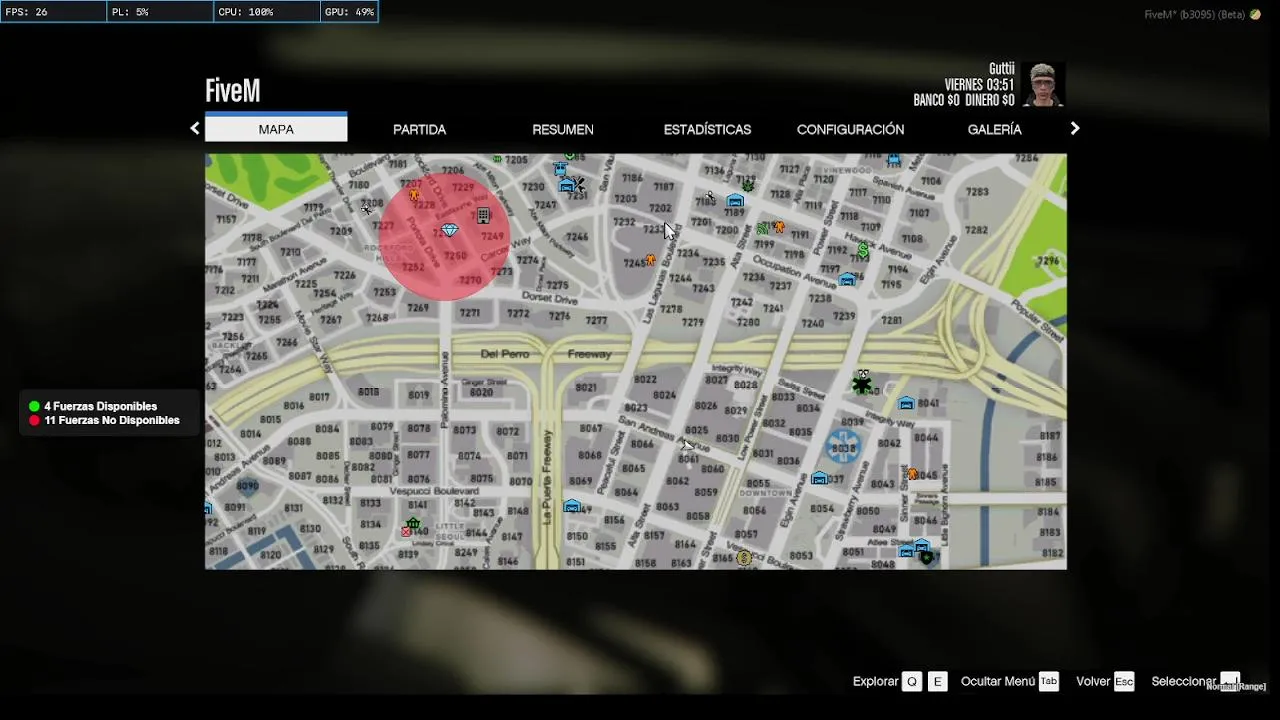Select the blue garage blip on Occupation Avenue
1280x720 pixels.
(847, 279)
